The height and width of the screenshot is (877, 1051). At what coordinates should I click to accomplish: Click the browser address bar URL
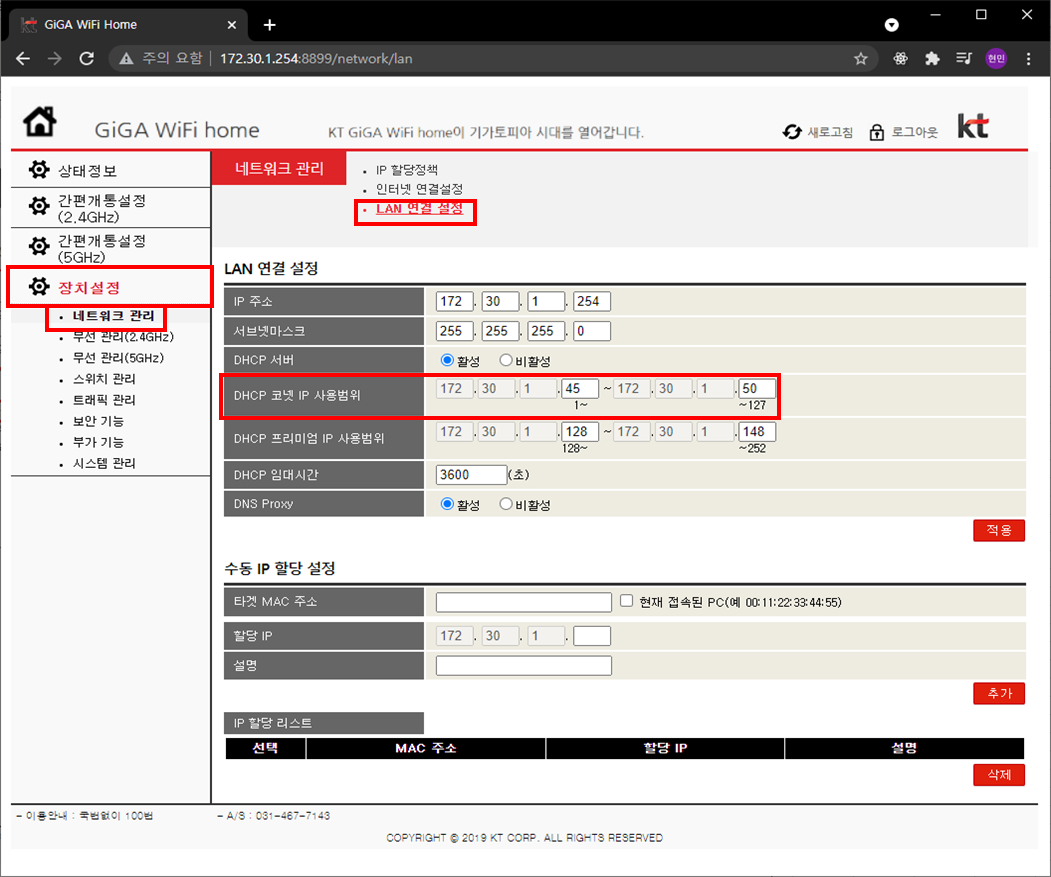tap(316, 59)
